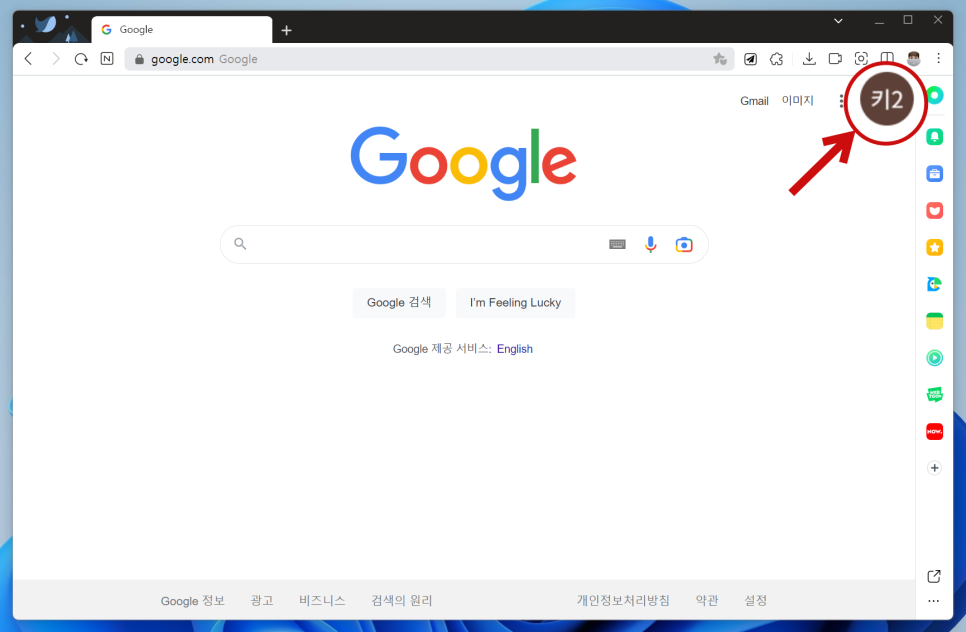Click the video capture toolbar icon
This screenshot has height=632, width=966.
[835, 59]
